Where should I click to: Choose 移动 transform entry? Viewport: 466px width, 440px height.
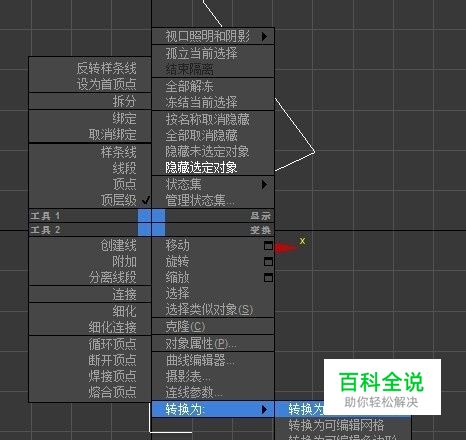[177, 245]
